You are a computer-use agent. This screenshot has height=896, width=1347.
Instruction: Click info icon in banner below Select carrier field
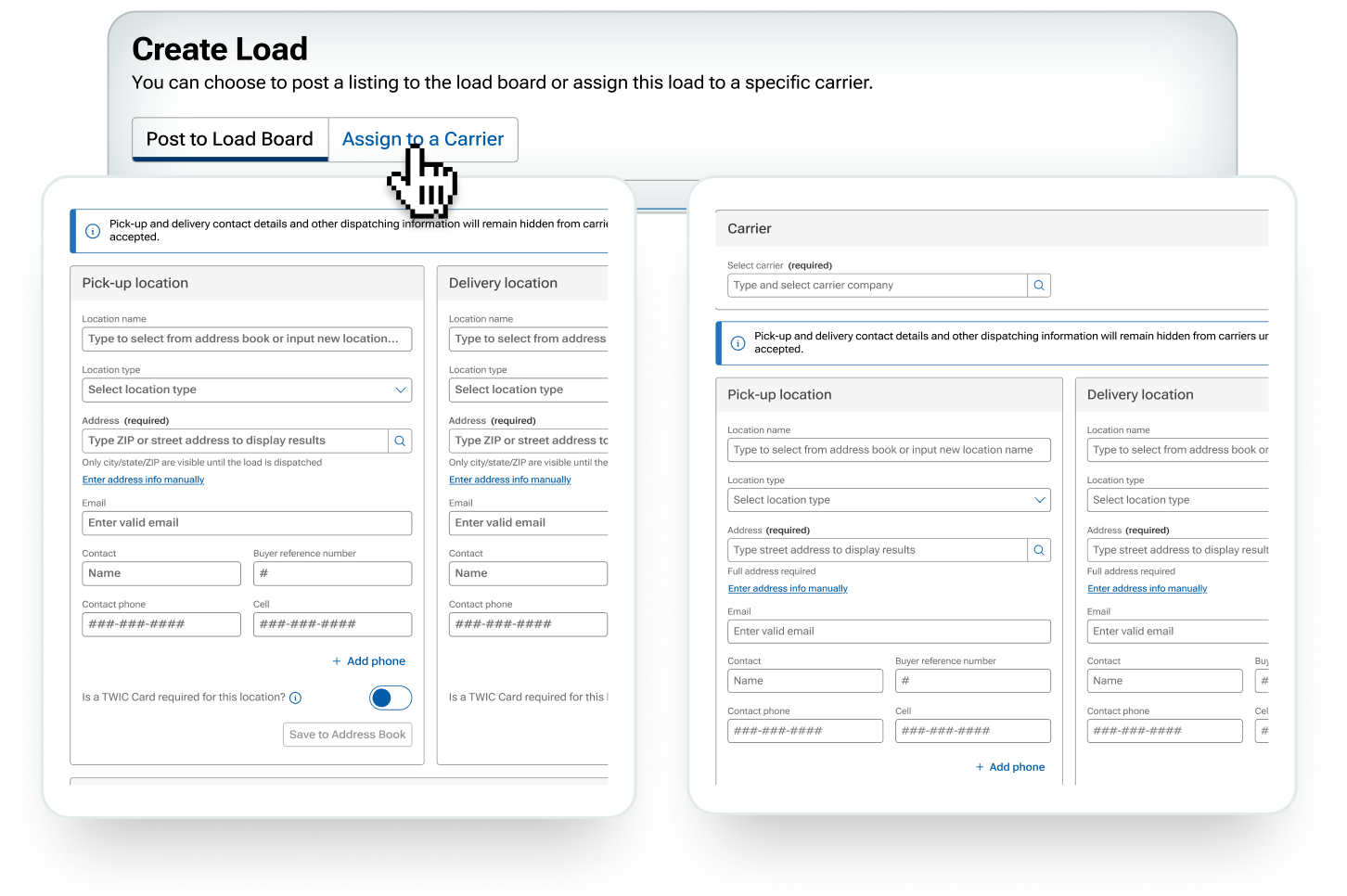coord(738,343)
